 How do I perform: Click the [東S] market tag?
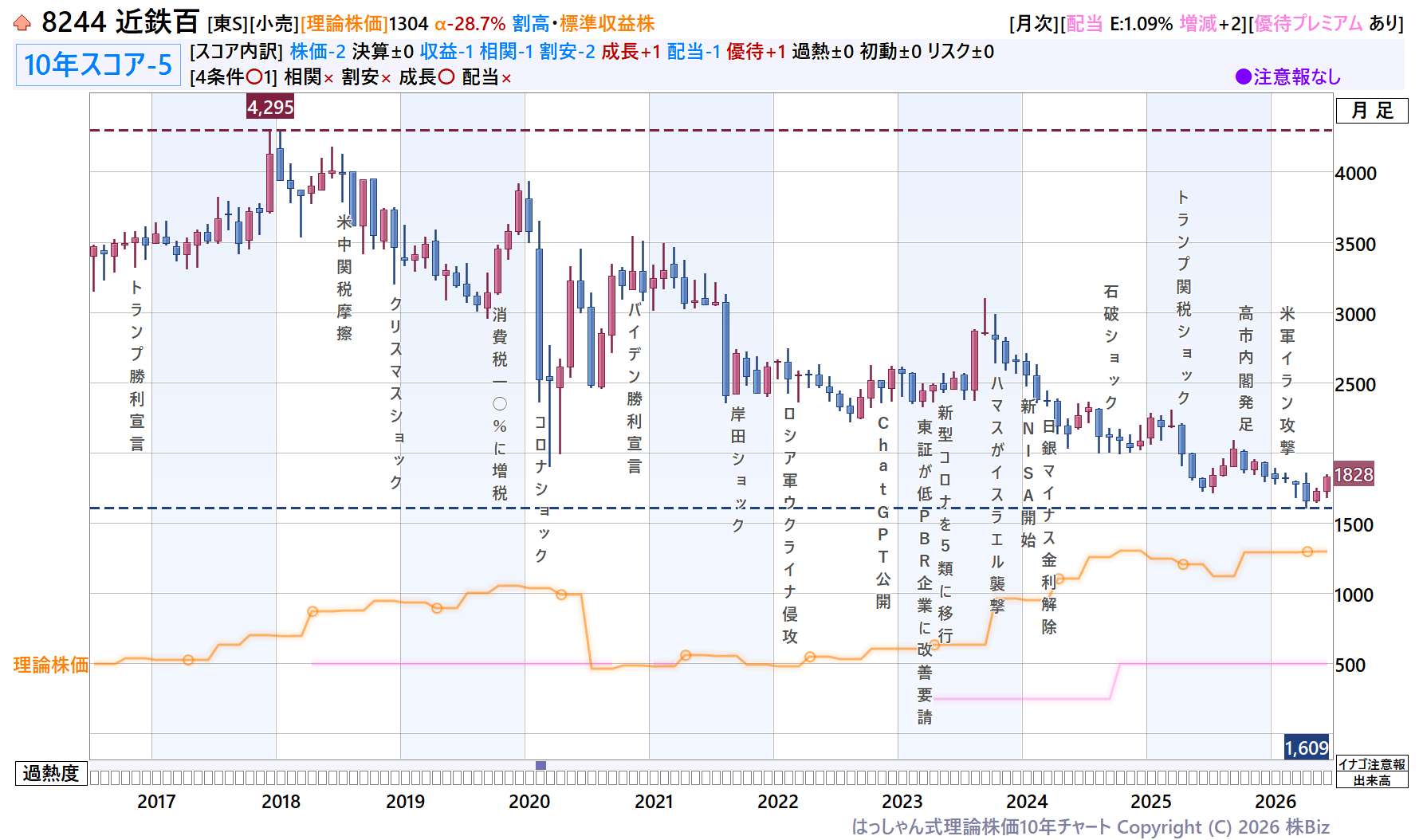pyautogui.click(x=226, y=24)
